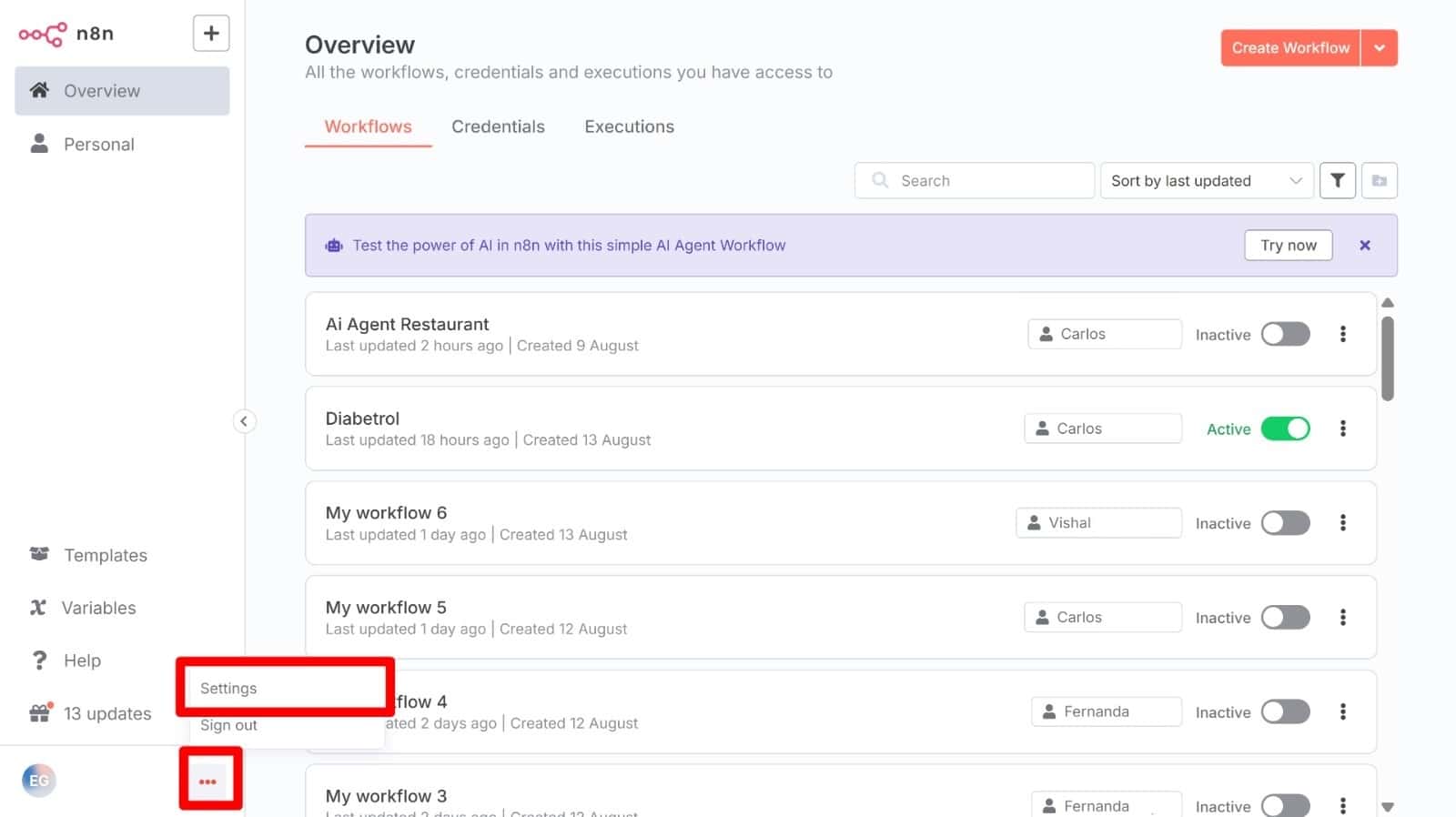Open the filter funnel icon
The image size is (1456, 817).
click(1337, 180)
